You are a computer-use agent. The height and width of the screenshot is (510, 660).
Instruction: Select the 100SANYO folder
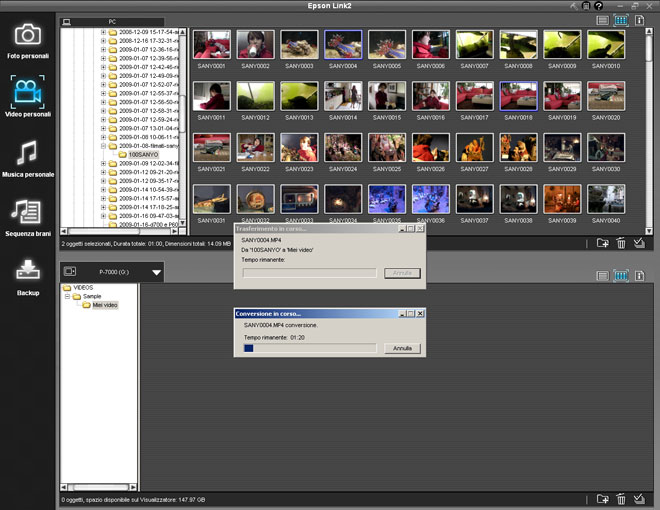[142, 155]
